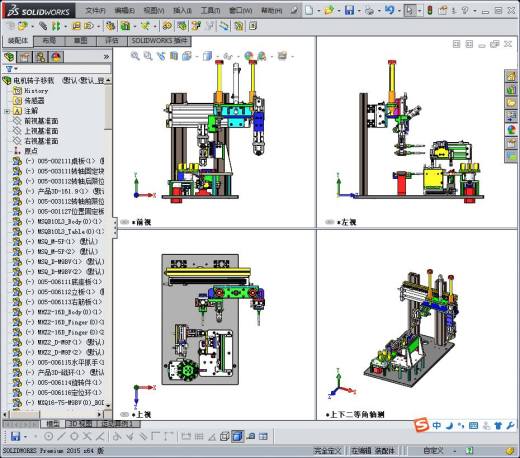Expand the 注解 annotations tree node
The height and width of the screenshot is (458, 520).
click(x=7, y=111)
